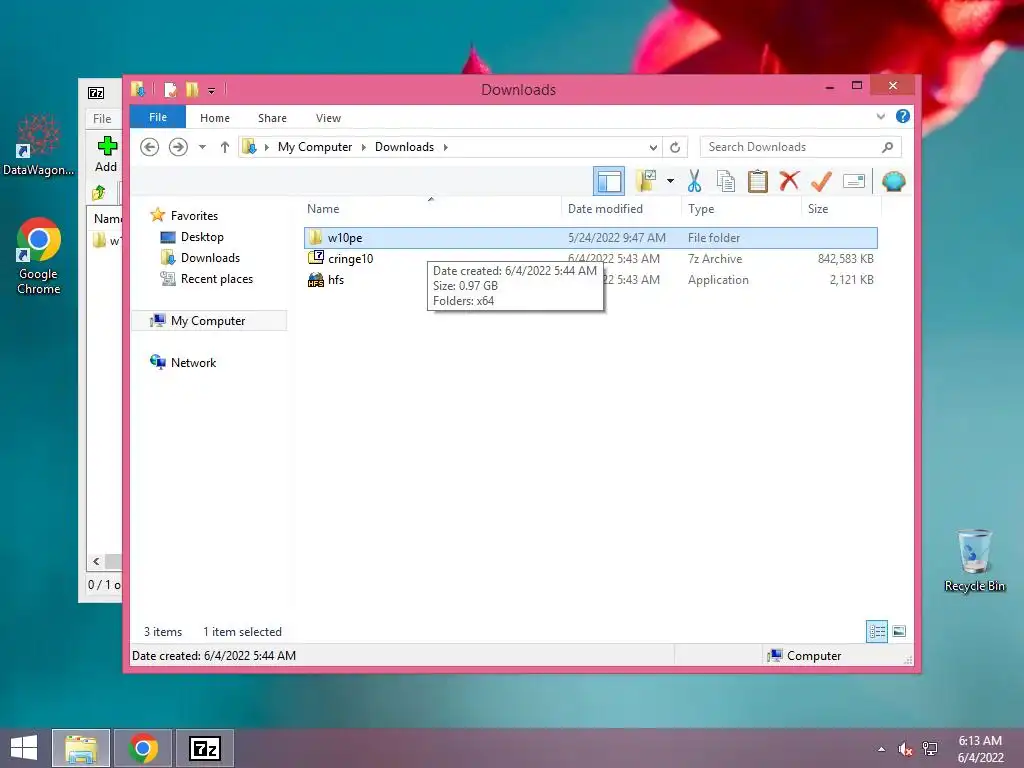Screen dimensions: 1024x768
Task: Refresh the Downloads folder
Action: click(675, 148)
